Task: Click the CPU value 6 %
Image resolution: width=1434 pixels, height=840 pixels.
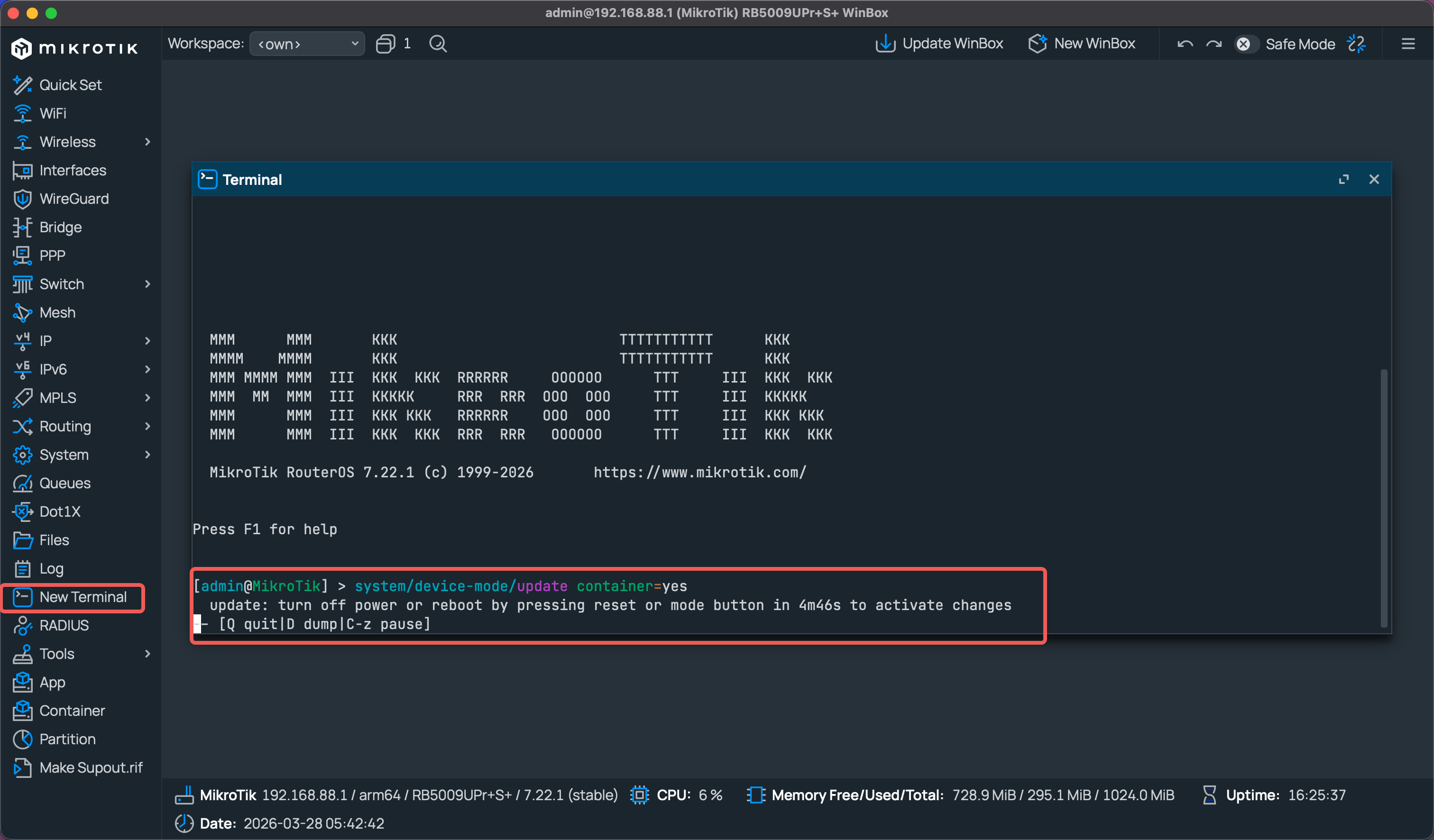Action: (710, 794)
